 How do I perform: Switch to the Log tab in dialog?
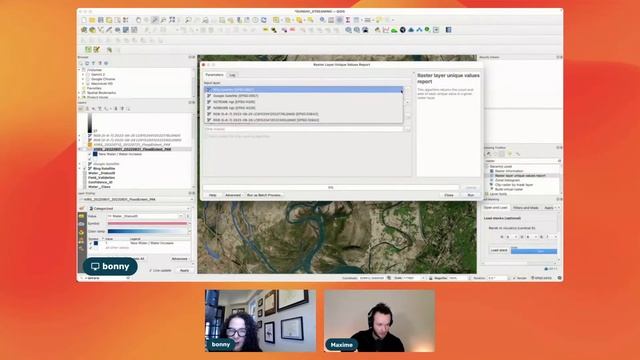coord(232,75)
